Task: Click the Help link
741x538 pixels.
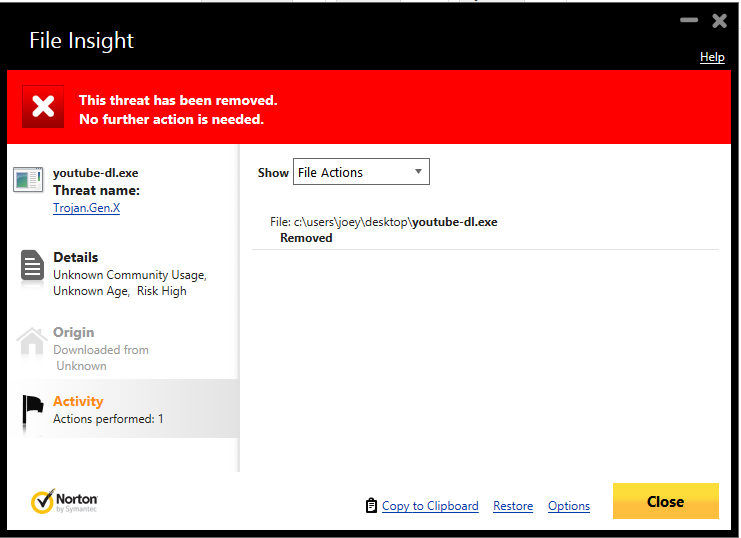Action: [712, 57]
